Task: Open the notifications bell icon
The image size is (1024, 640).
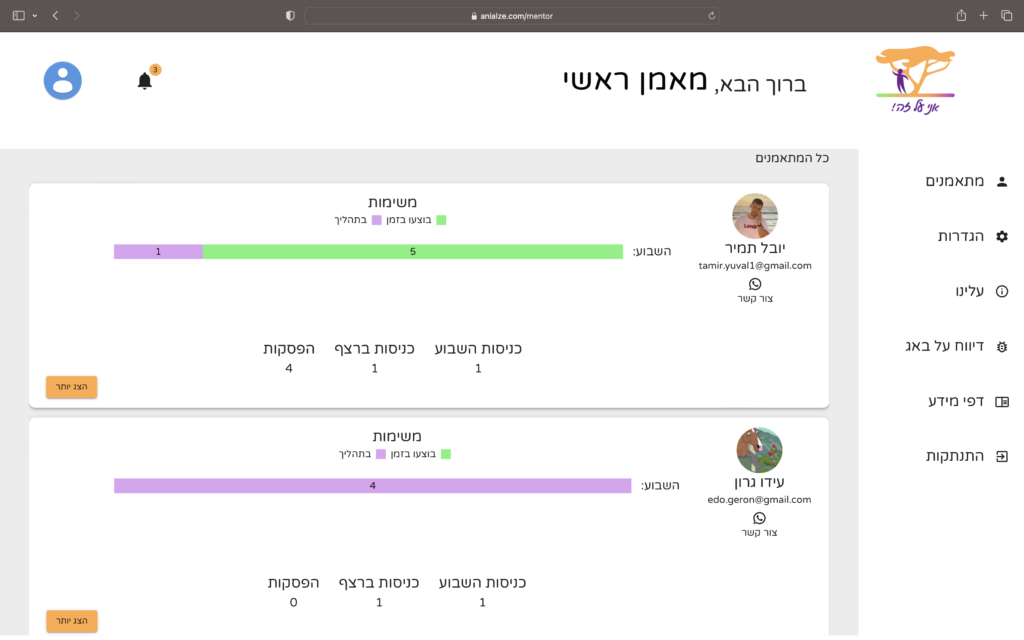Action: 145,81
